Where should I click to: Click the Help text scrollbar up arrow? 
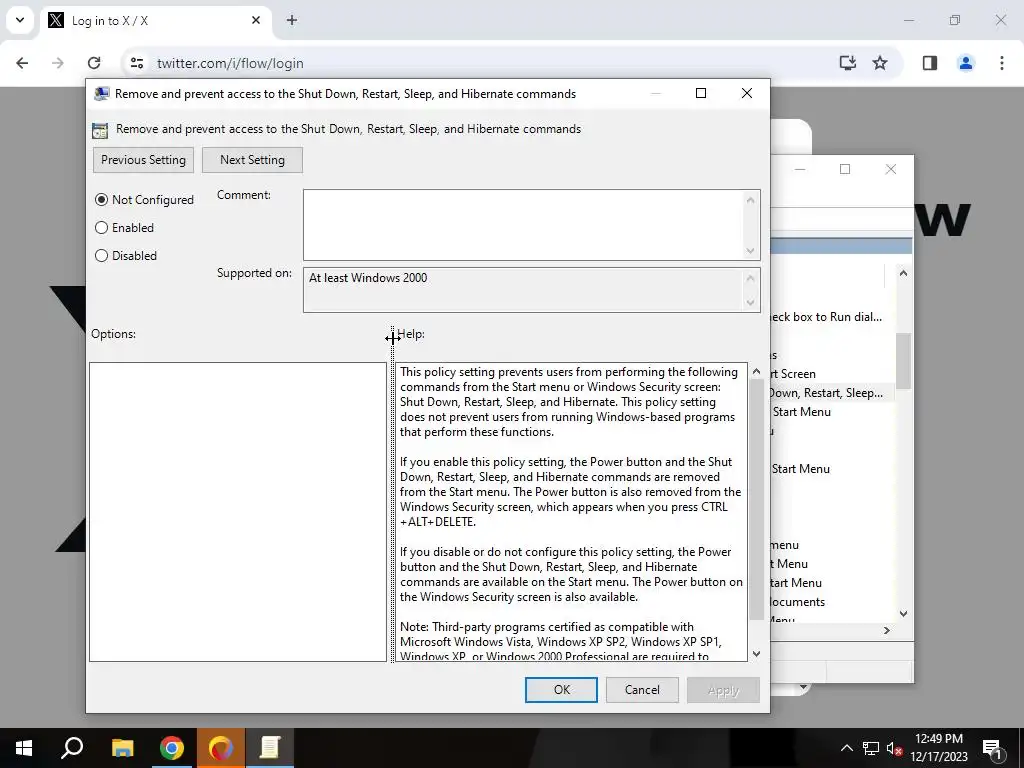click(756, 372)
